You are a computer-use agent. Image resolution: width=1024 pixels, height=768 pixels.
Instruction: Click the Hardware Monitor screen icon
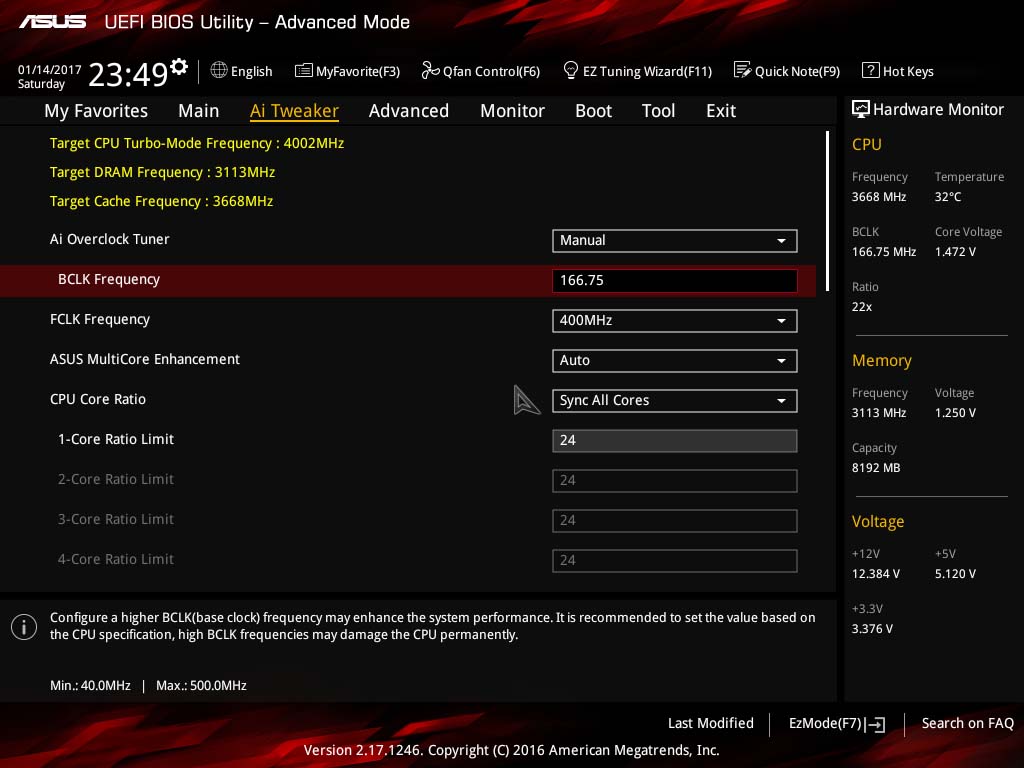coord(860,109)
